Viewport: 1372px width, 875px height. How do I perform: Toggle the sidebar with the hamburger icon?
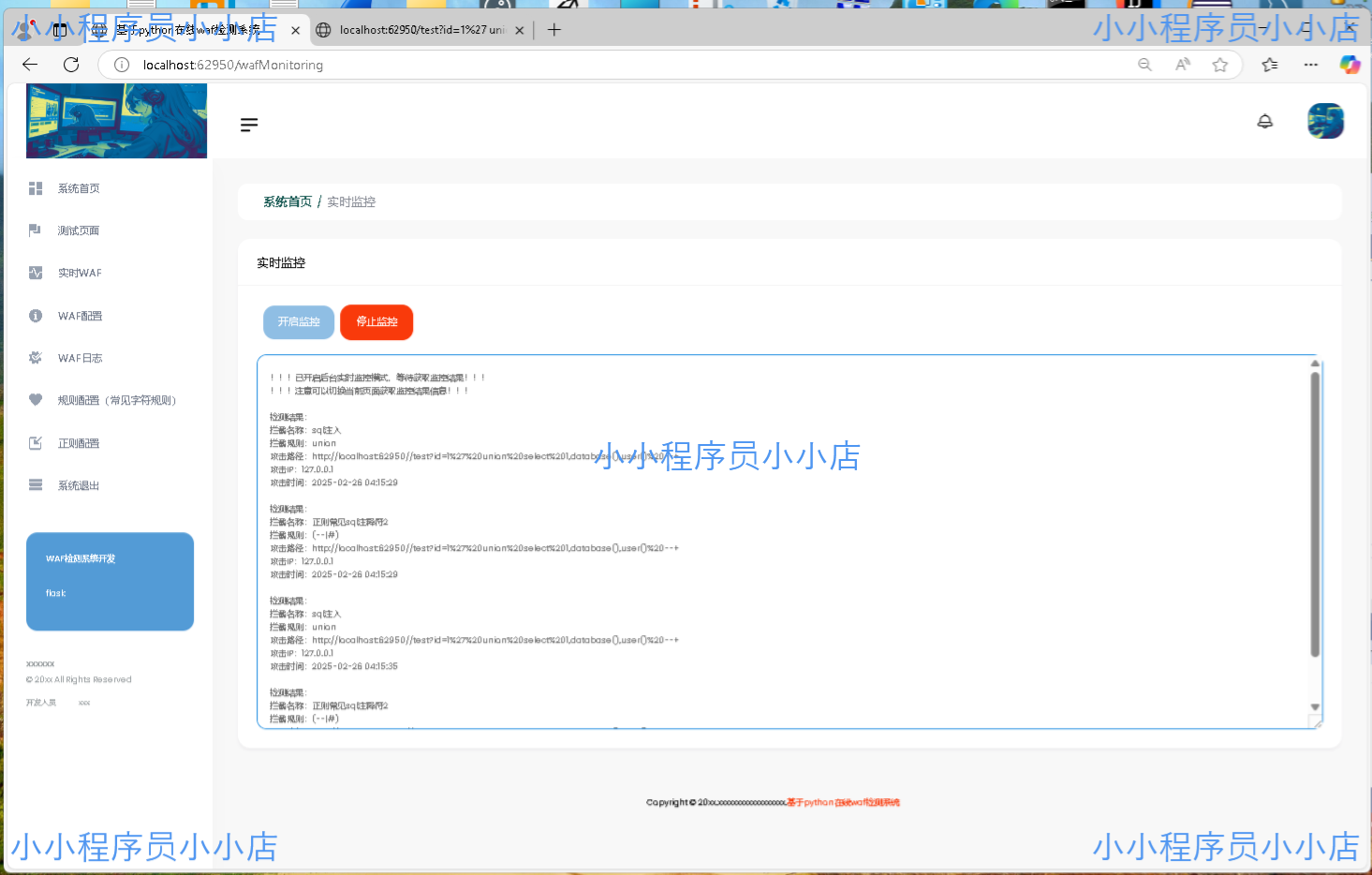pos(248,124)
